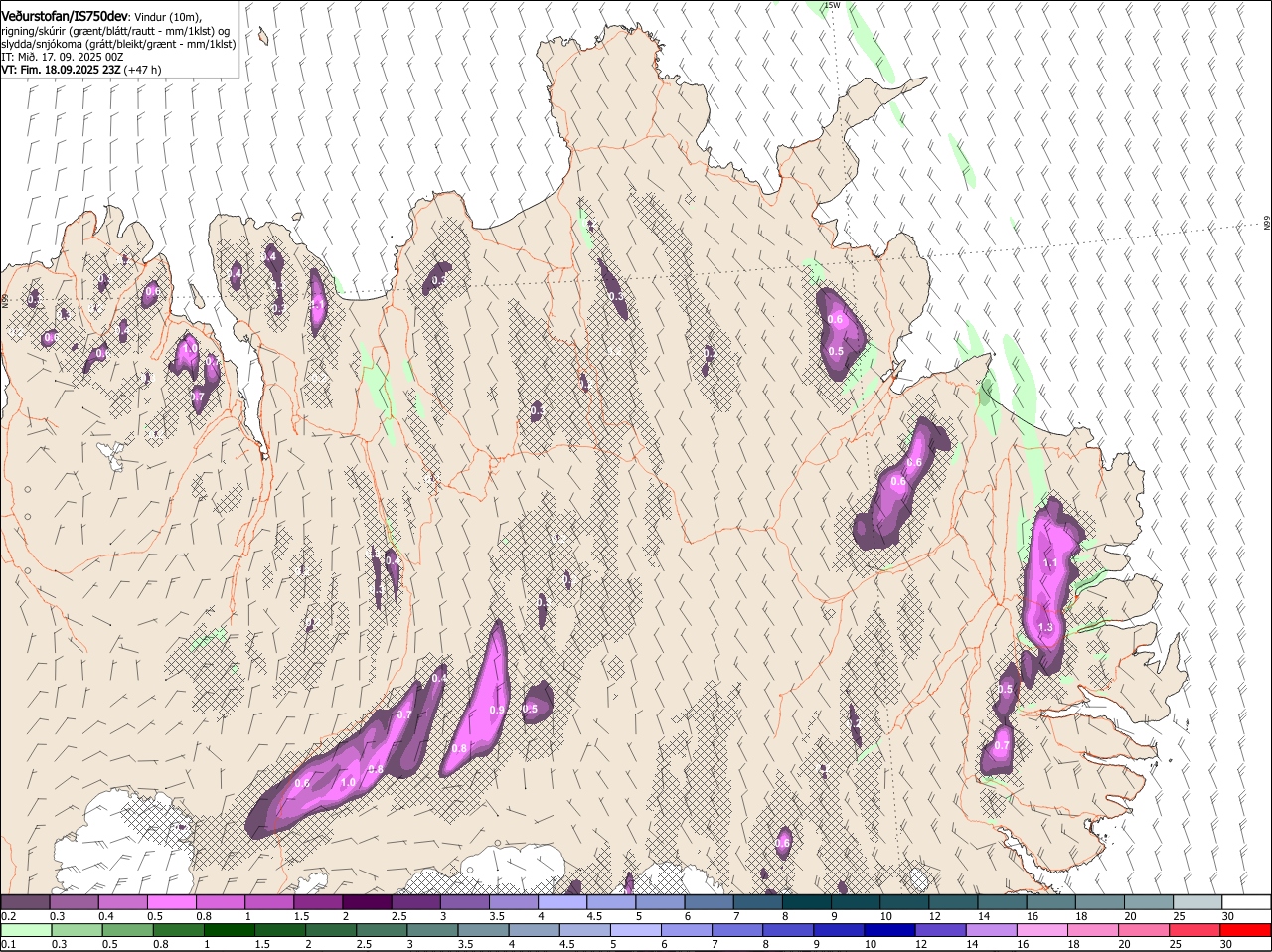Click the "0.1" label on the rain scale

click(8, 944)
